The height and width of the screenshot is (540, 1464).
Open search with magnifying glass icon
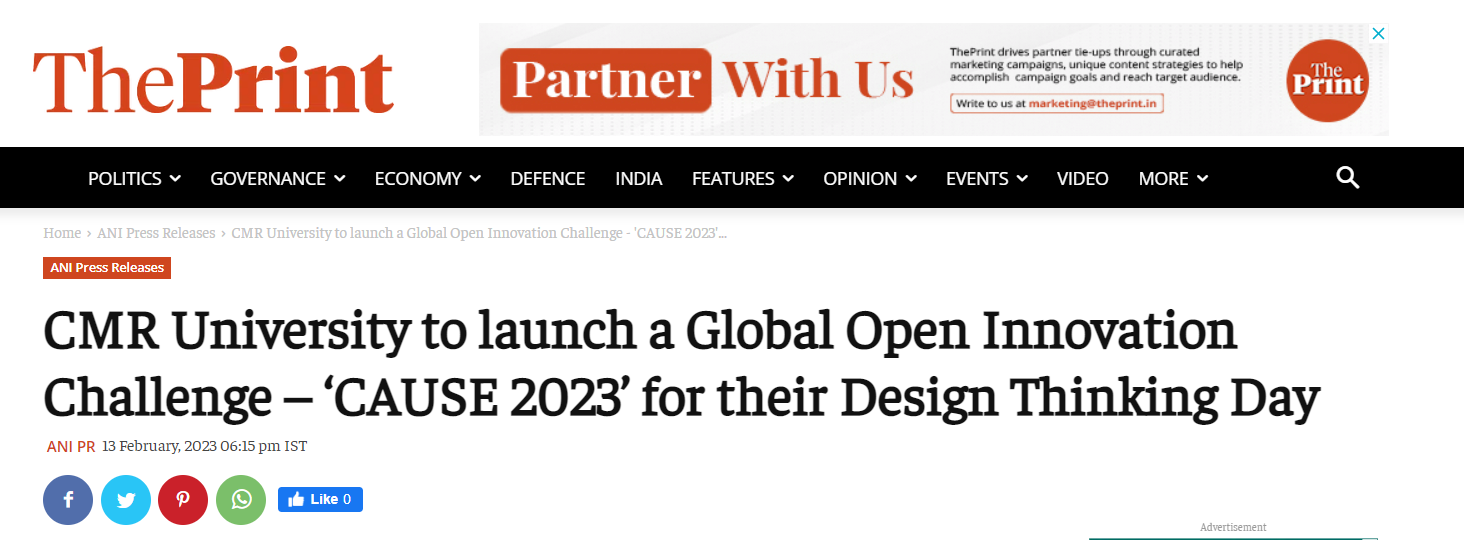[x=1348, y=179]
